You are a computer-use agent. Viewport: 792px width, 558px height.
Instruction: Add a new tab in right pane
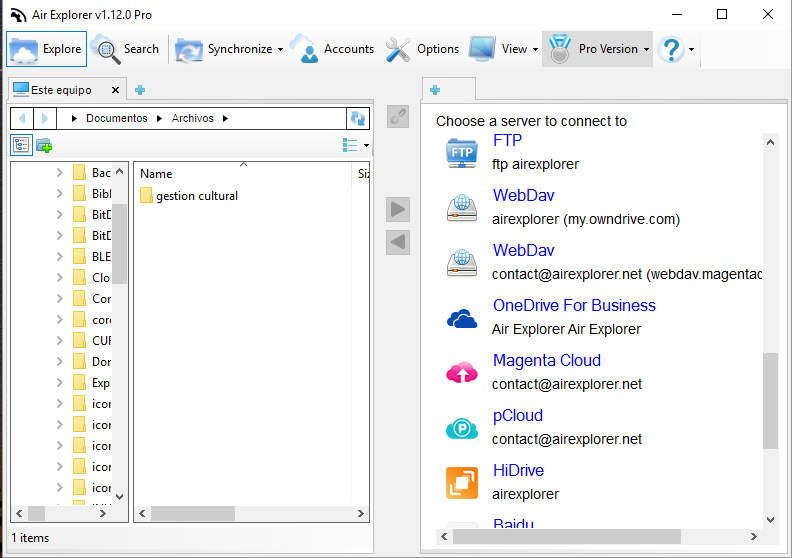pos(435,90)
